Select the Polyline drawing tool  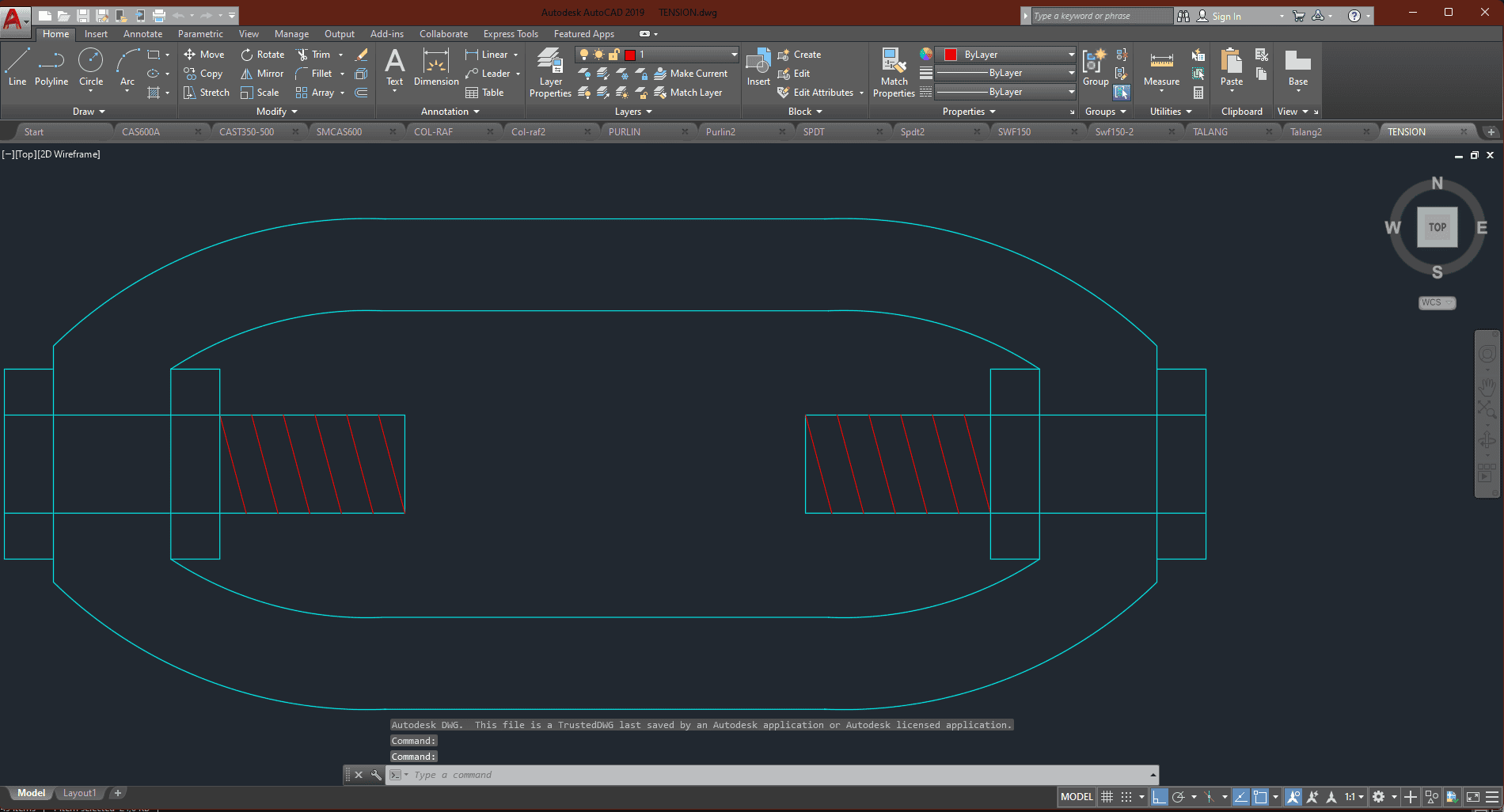click(51, 67)
